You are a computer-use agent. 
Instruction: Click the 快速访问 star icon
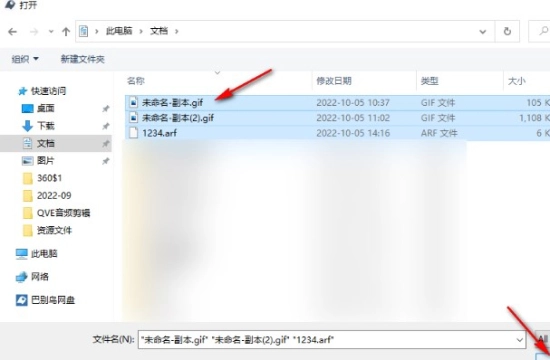pos(22,92)
